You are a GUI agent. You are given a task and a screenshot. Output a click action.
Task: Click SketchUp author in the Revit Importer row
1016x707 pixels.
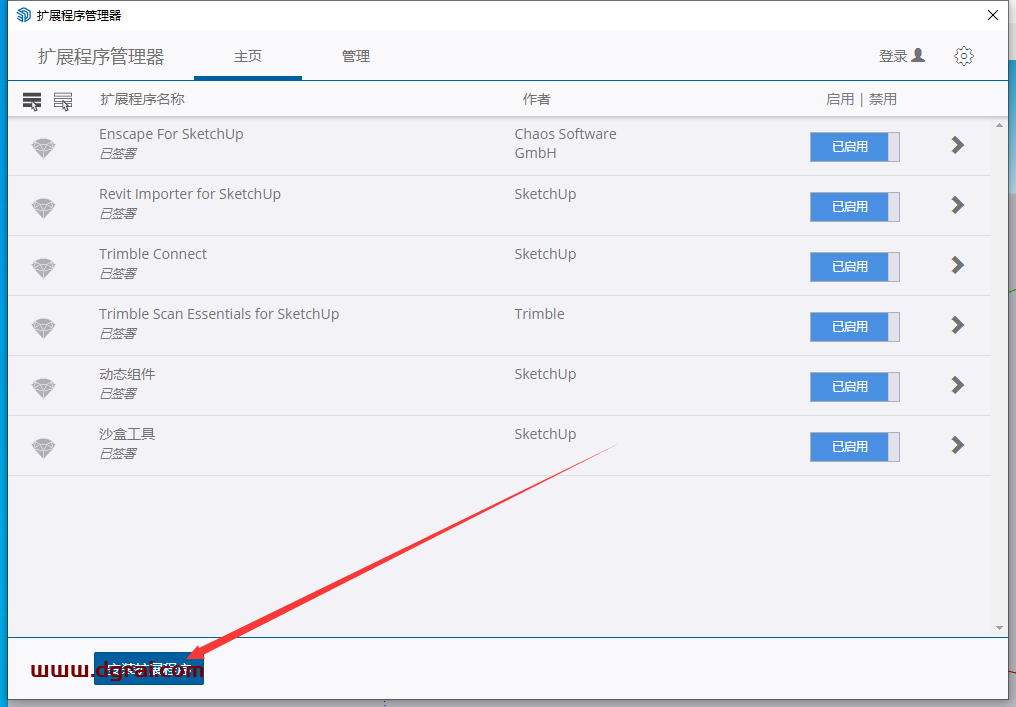[x=545, y=194]
